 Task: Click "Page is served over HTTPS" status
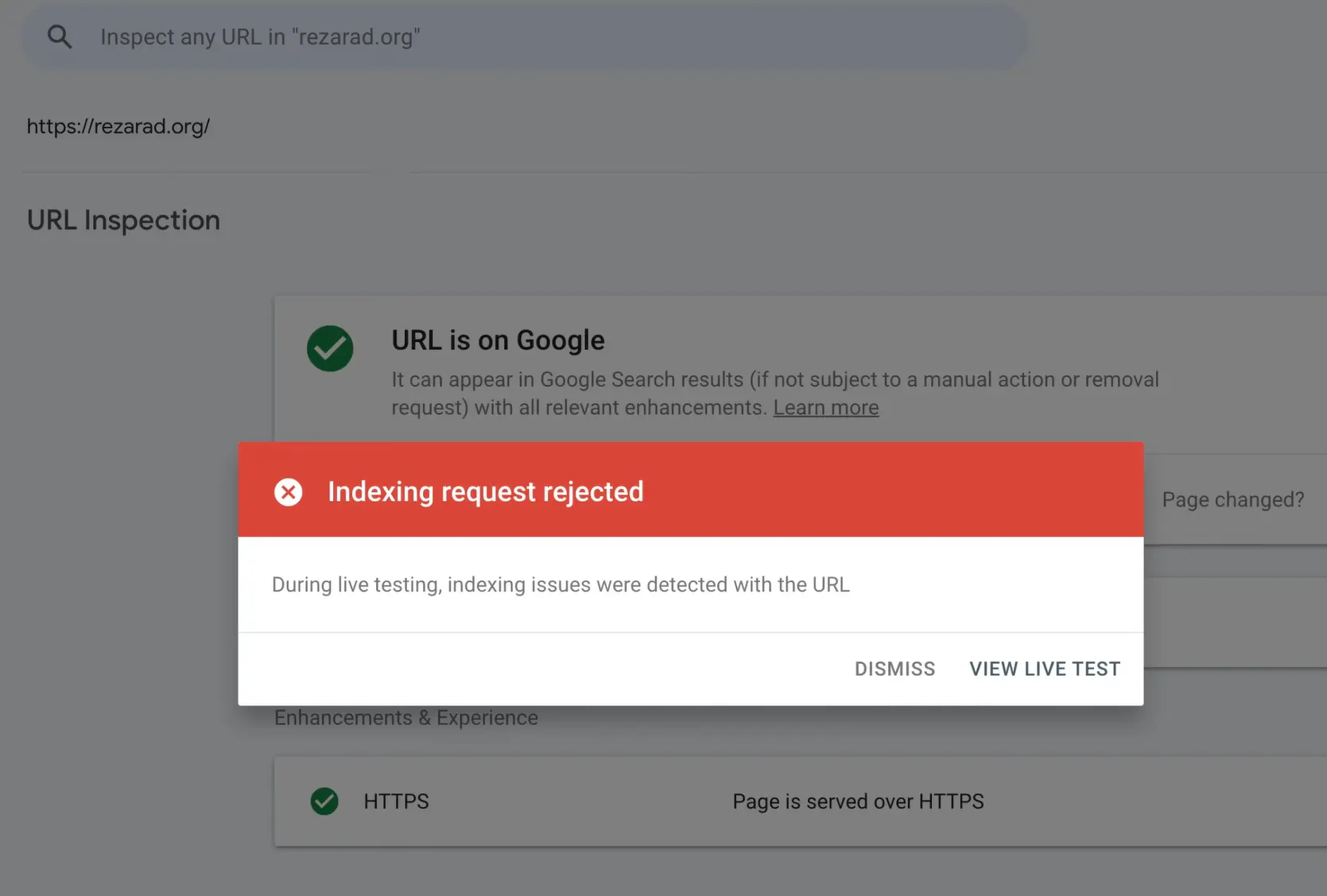click(x=858, y=801)
